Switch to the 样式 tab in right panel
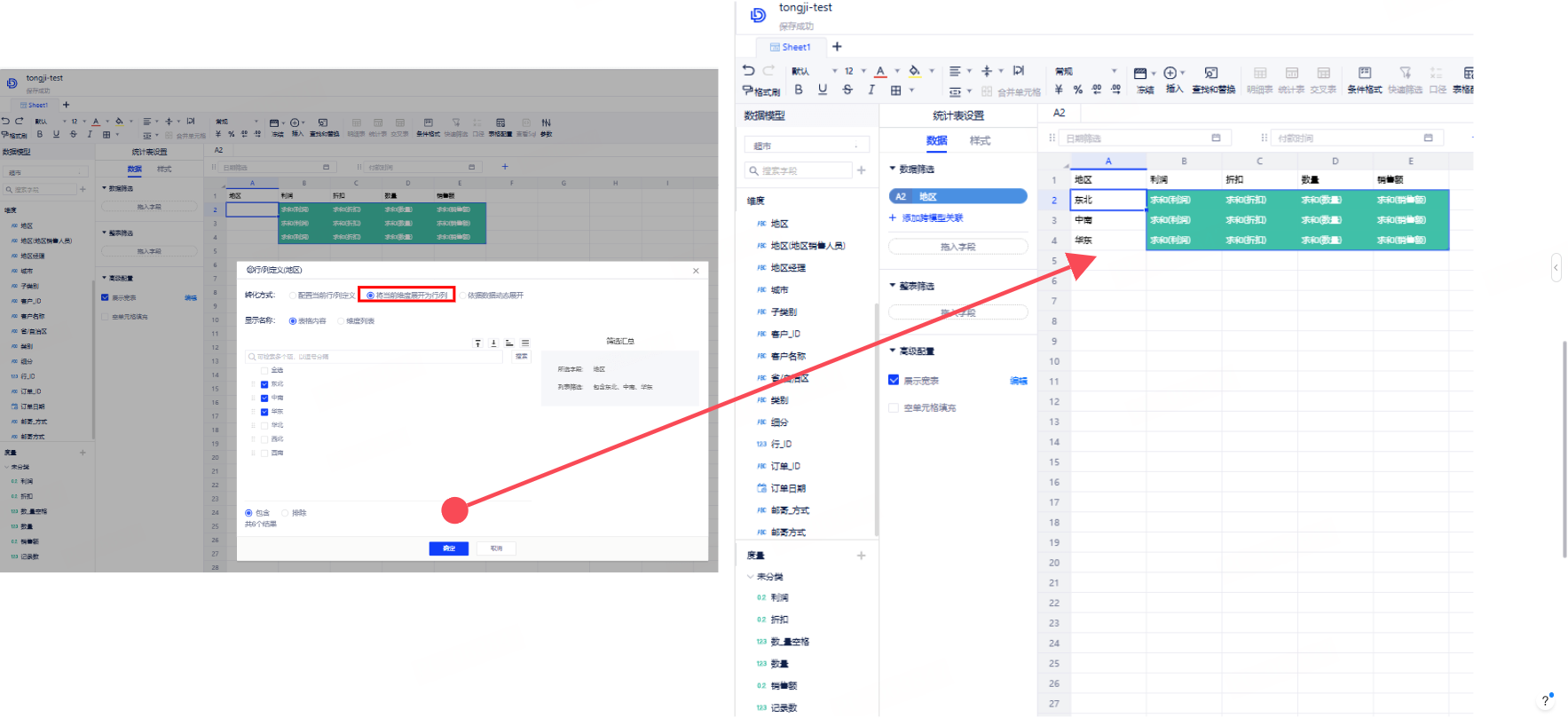 [x=980, y=140]
